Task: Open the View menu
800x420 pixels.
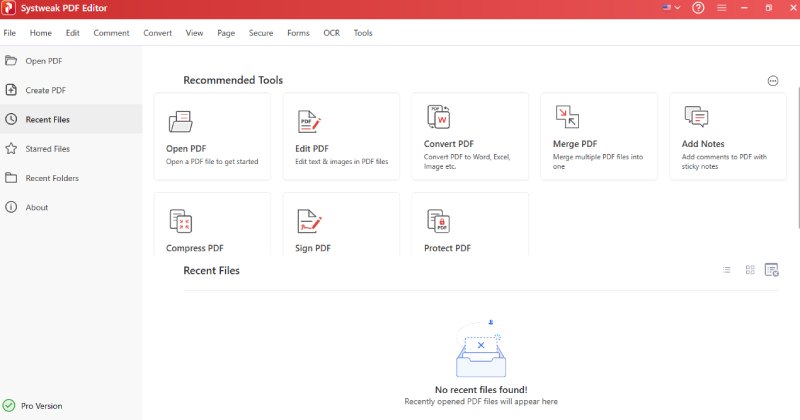Action: click(x=194, y=33)
